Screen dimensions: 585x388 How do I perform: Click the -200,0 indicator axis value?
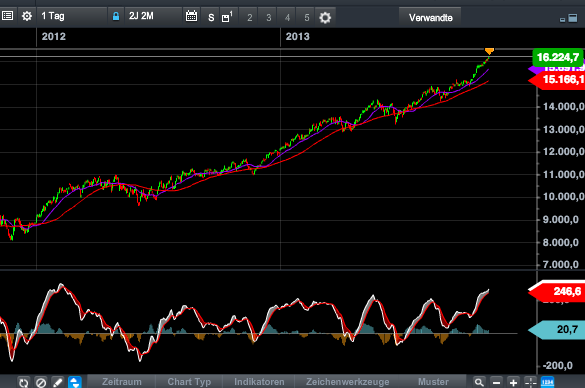(557, 366)
